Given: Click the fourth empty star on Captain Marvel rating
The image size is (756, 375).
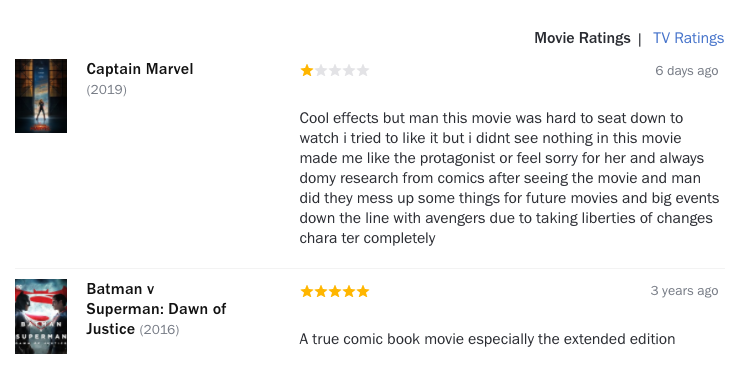Looking at the screenshot, I should click(x=349, y=71).
